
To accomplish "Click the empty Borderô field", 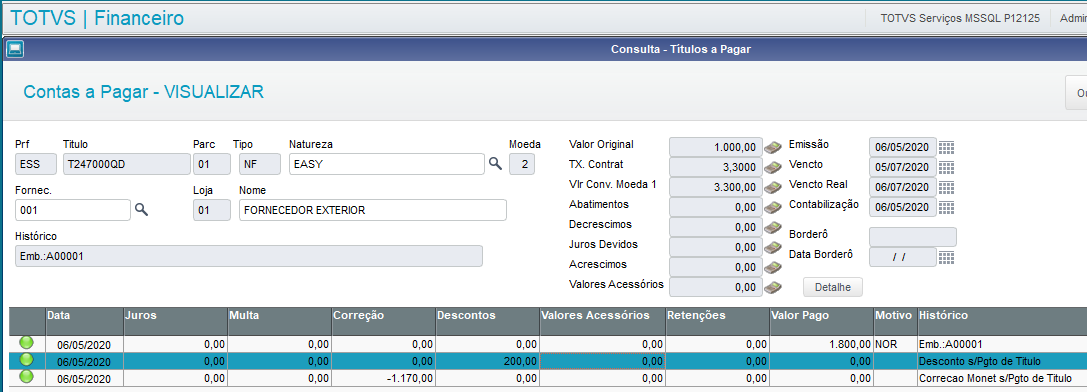I will (x=912, y=237).
